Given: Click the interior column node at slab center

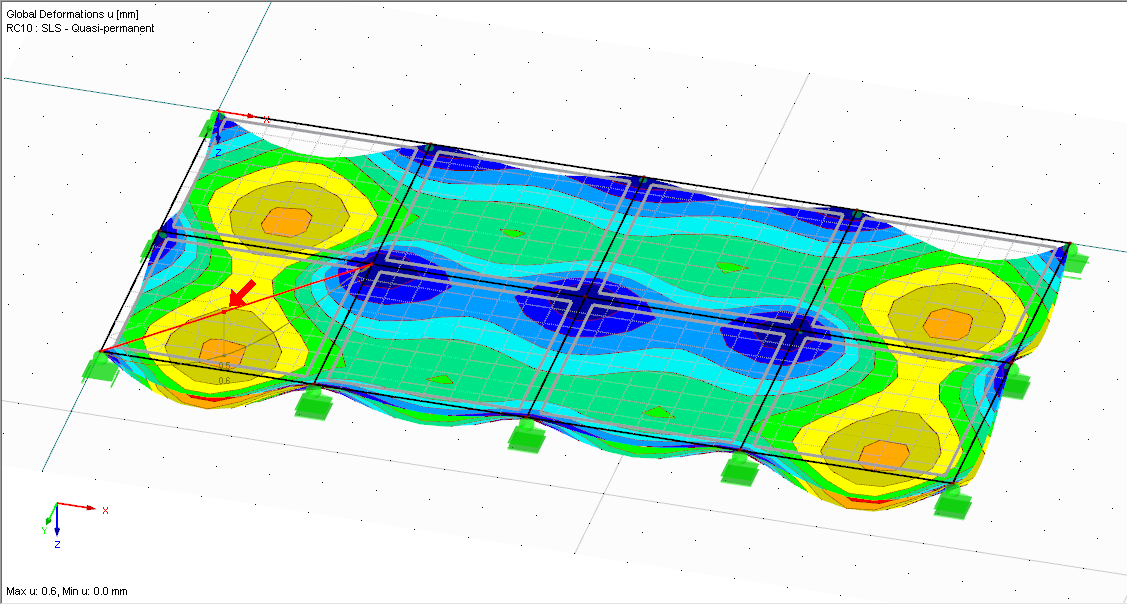Looking at the screenshot, I should 586,297.
